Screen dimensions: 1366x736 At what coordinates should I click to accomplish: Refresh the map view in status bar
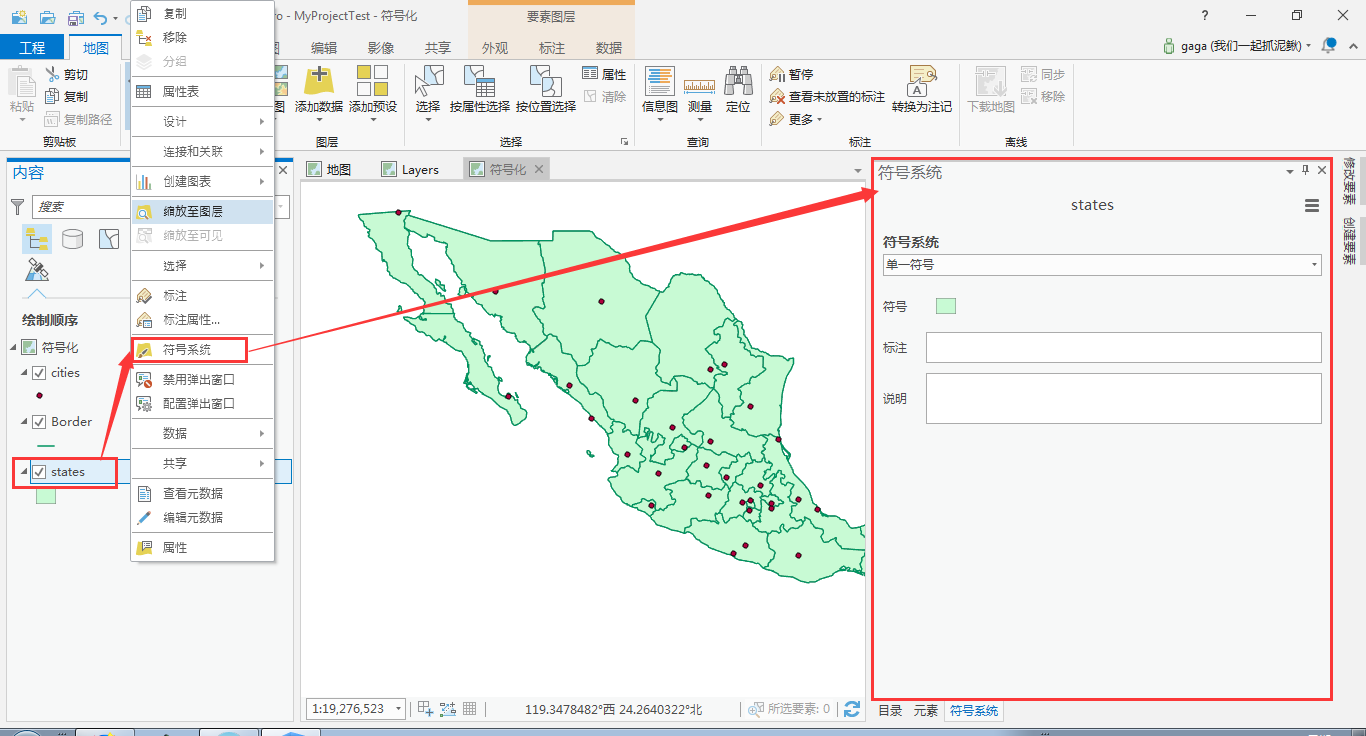click(x=852, y=709)
